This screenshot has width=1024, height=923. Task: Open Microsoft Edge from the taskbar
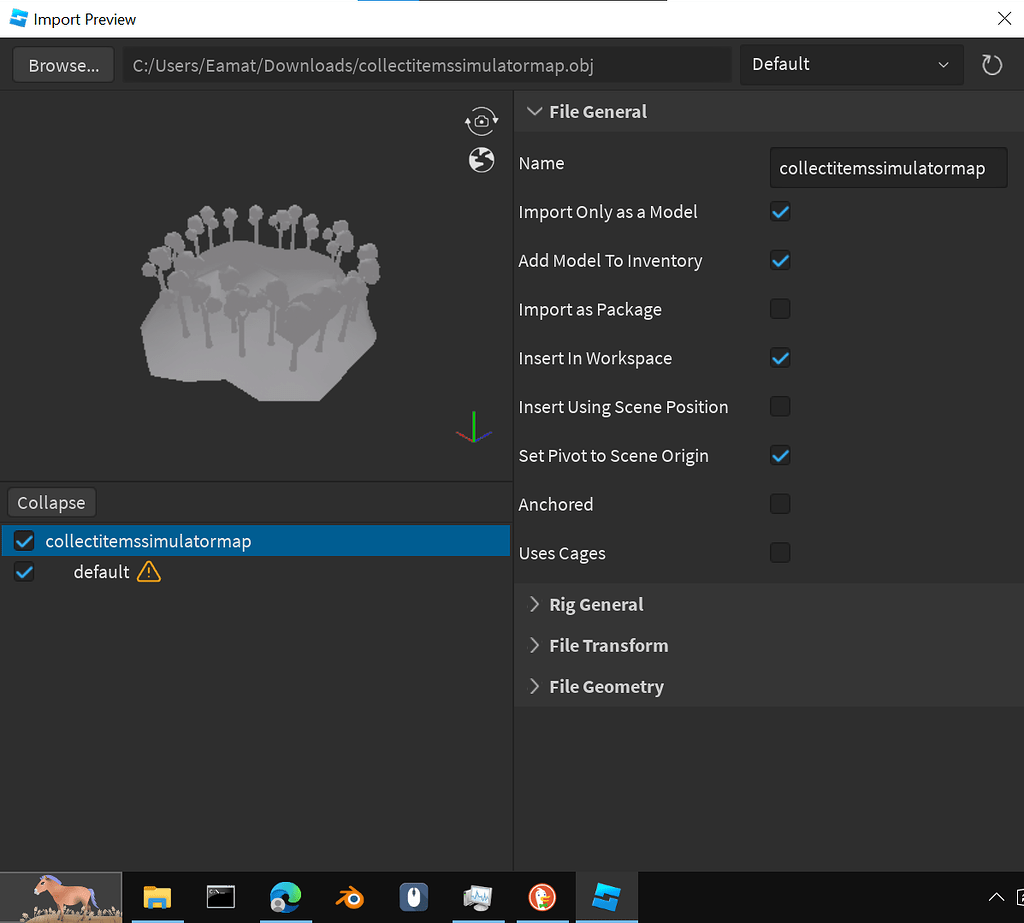tap(285, 897)
